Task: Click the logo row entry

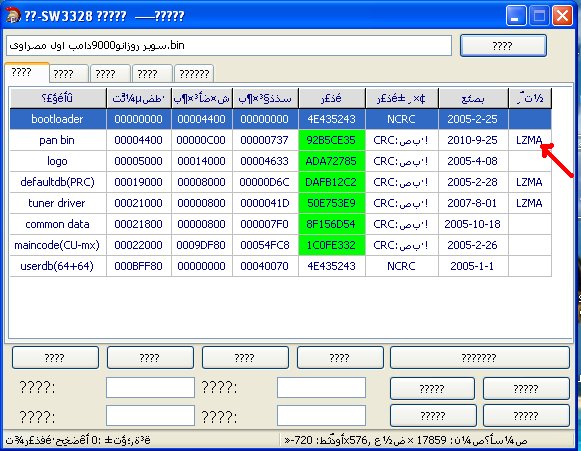Action: [x=280, y=161]
